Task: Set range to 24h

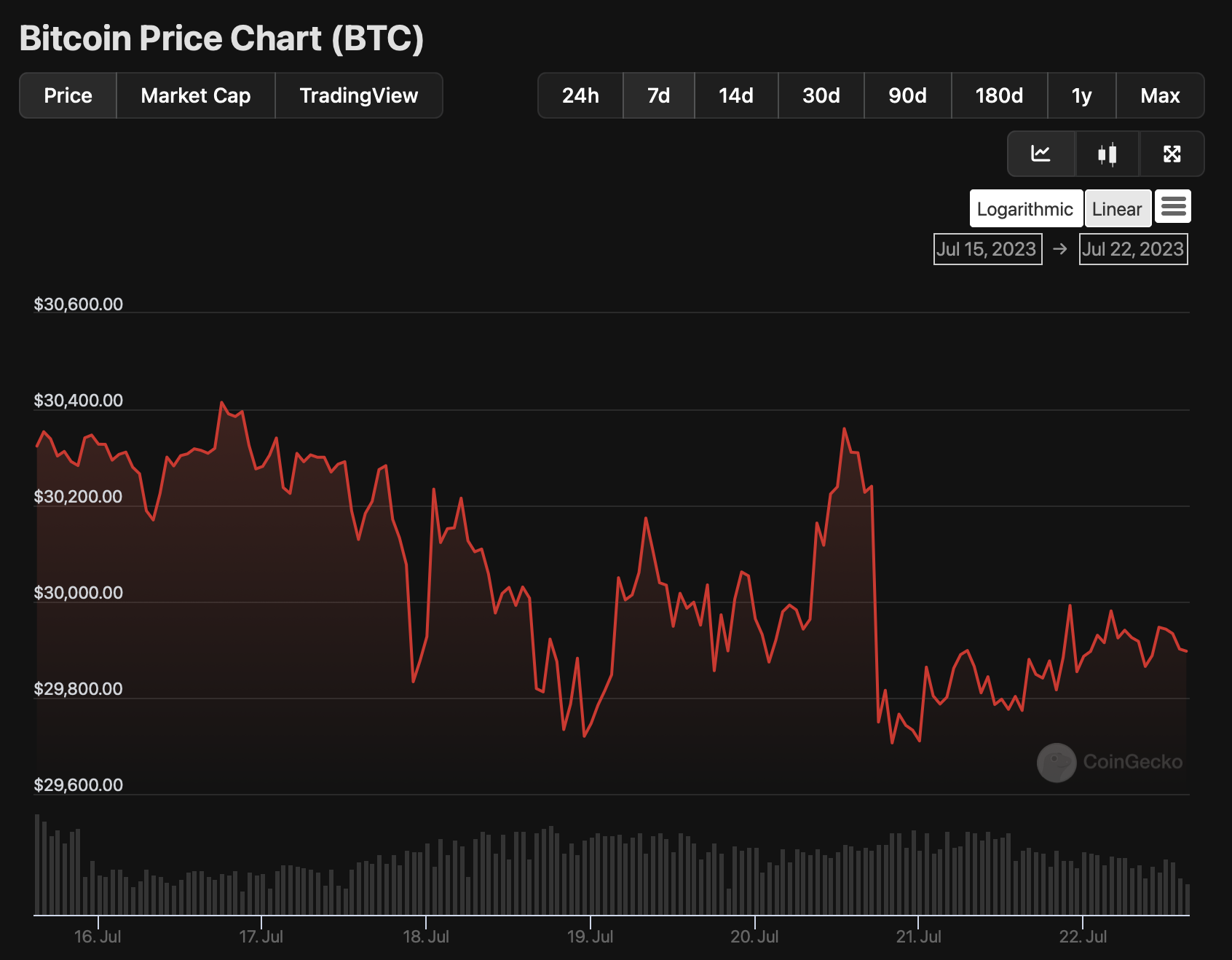Action: coord(580,95)
